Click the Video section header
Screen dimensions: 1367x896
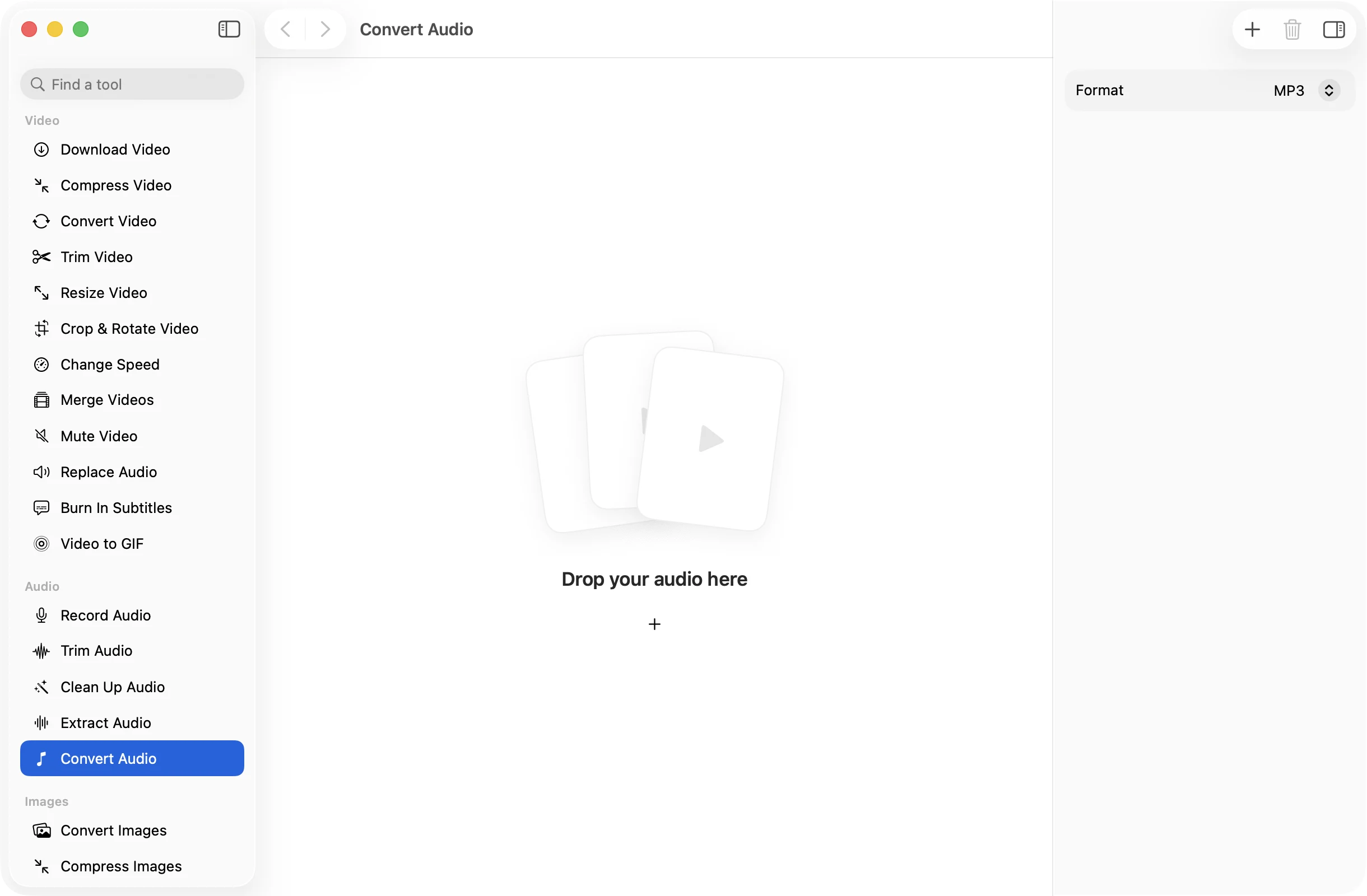pos(42,120)
